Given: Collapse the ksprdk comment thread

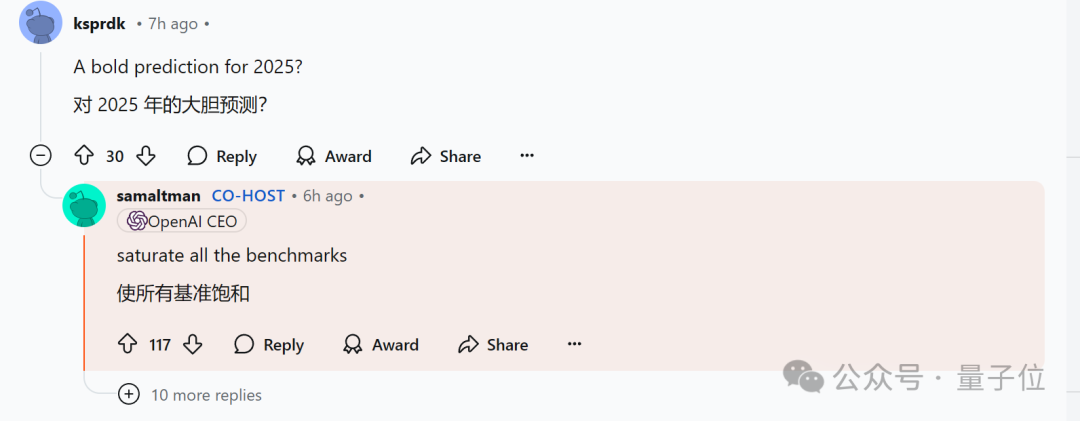Looking at the screenshot, I should coord(40,156).
